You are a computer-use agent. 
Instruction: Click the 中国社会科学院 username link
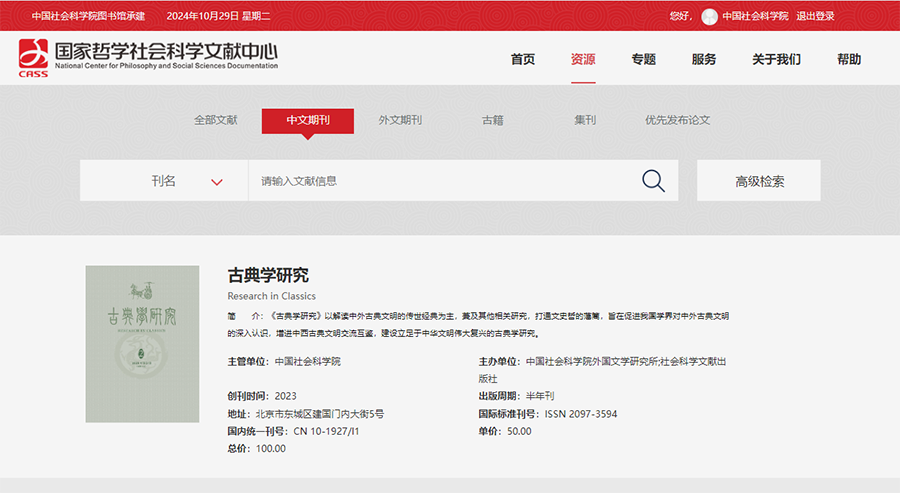pyautogui.click(x=755, y=16)
